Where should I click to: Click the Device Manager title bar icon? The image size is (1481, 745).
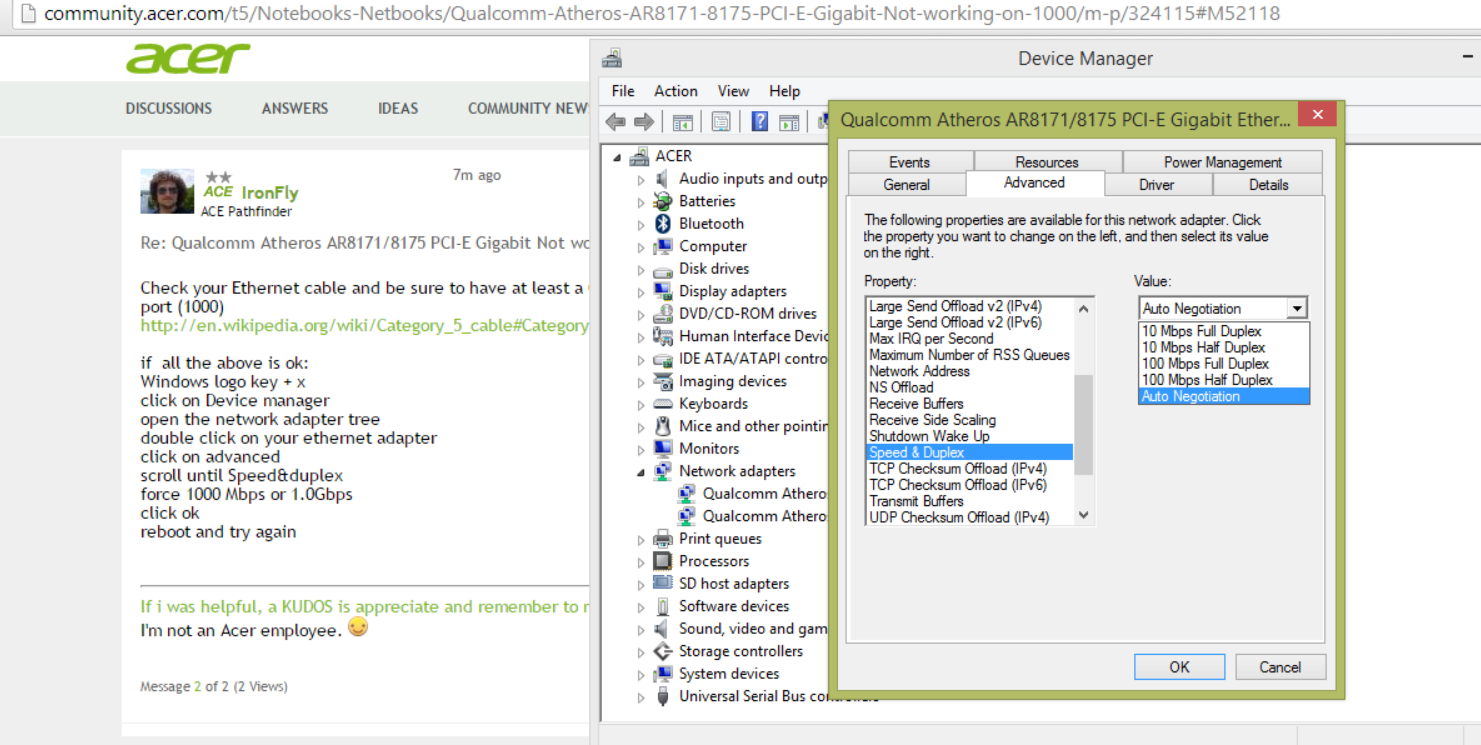[x=612, y=58]
